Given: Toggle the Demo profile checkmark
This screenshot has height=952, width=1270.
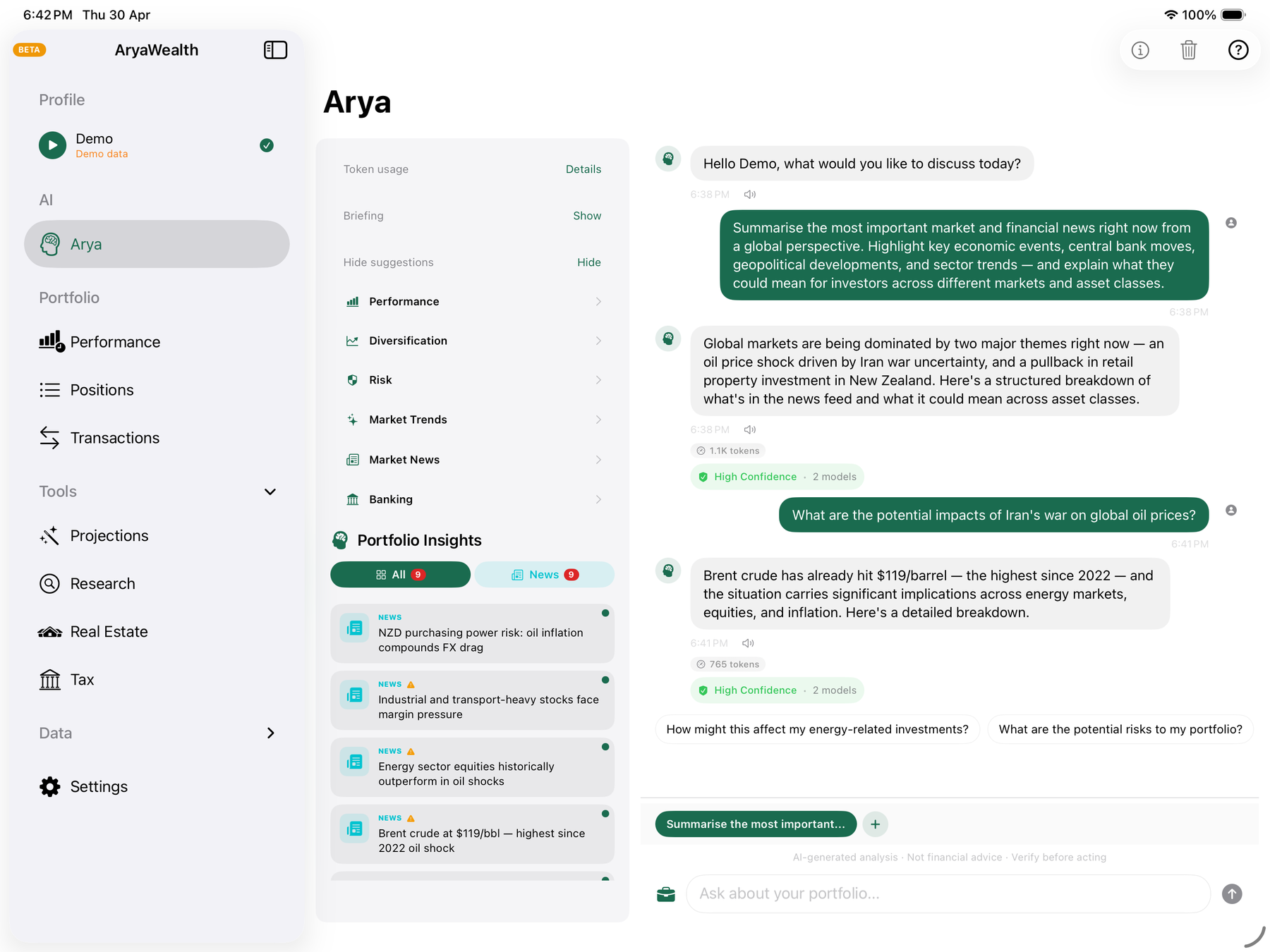Looking at the screenshot, I should (x=267, y=145).
